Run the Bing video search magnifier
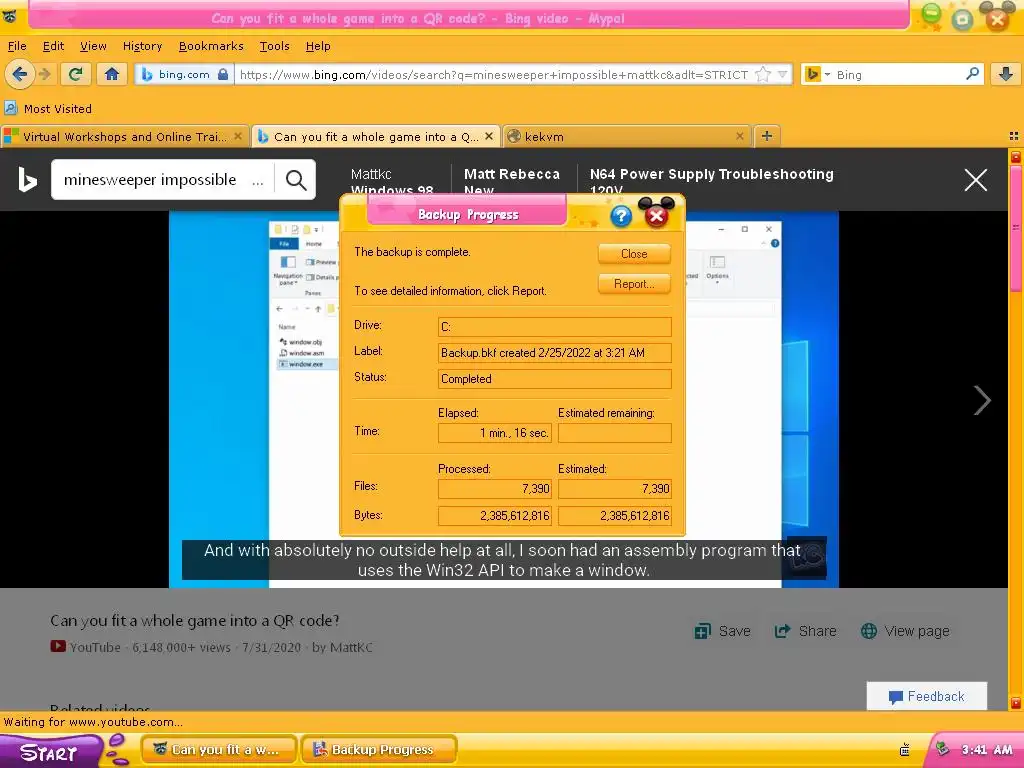Image resolution: width=1024 pixels, height=768 pixels. pyautogui.click(x=296, y=180)
